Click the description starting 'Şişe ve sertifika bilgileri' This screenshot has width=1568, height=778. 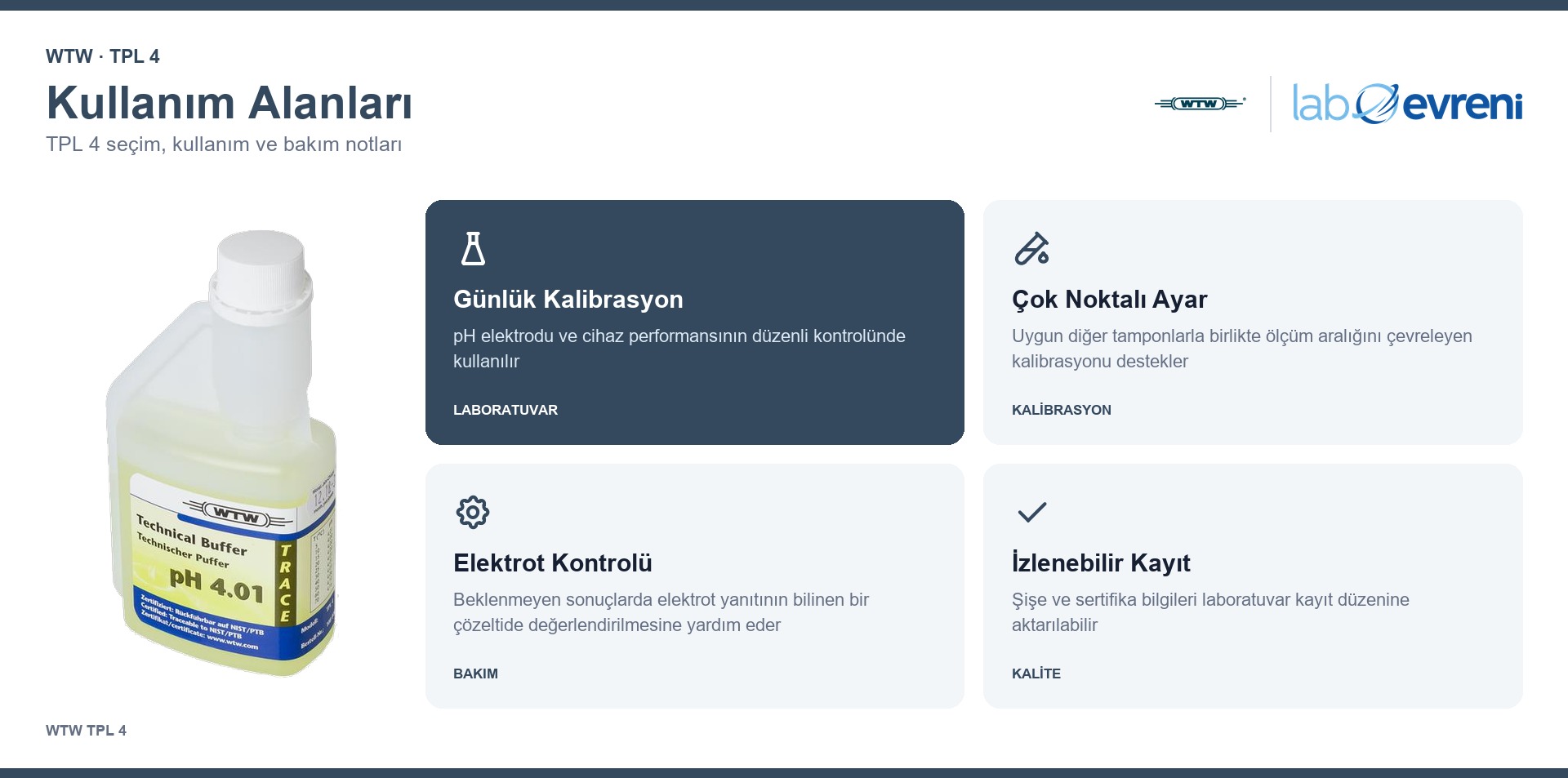1210,612
